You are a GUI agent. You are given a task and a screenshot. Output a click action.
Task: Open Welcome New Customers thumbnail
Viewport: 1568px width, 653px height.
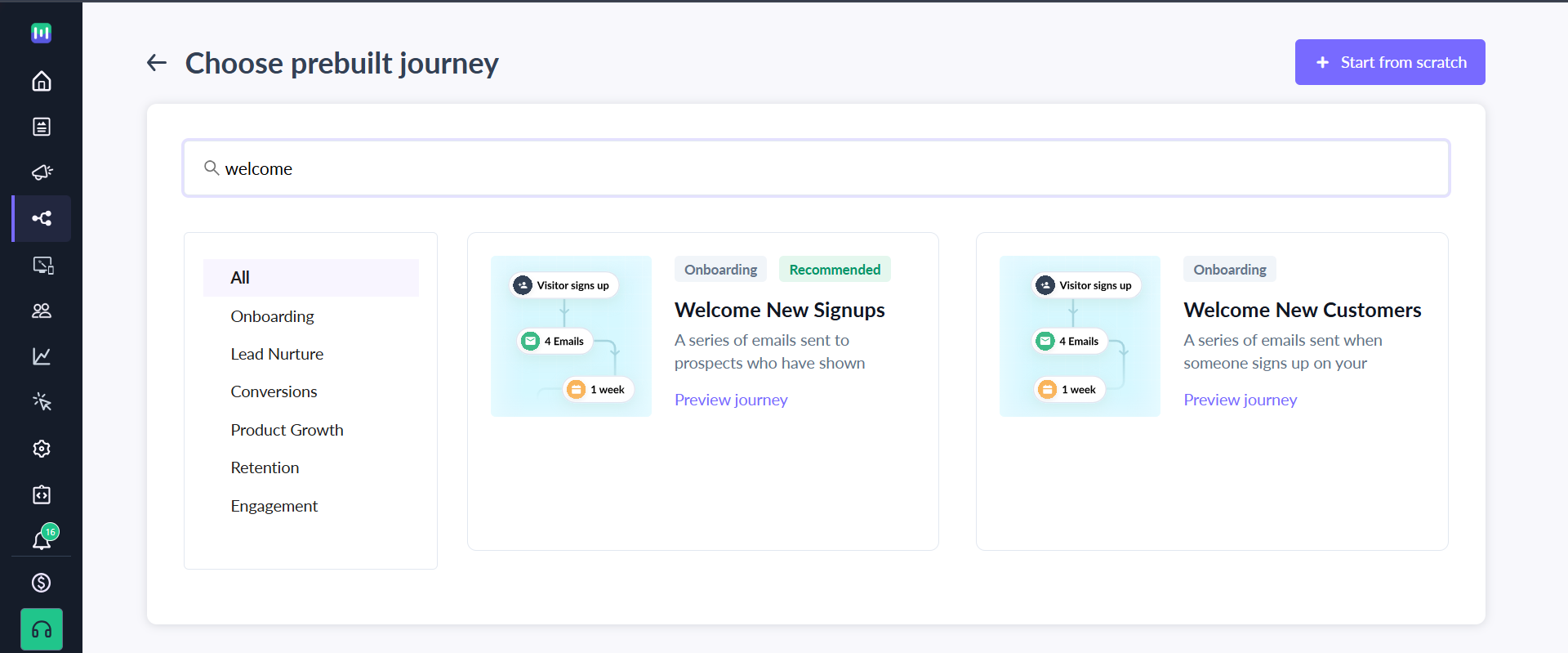click(1080, 336)
